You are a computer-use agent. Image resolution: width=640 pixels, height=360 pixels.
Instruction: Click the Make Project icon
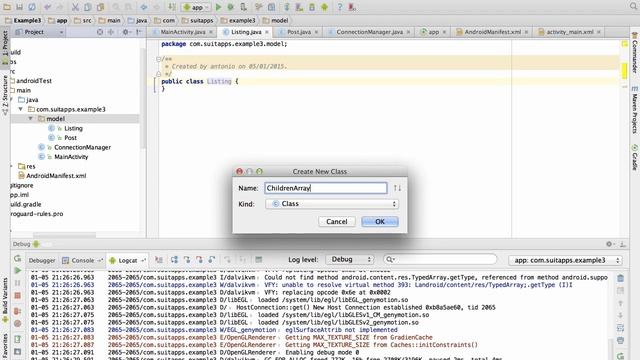tap(172, 7)
